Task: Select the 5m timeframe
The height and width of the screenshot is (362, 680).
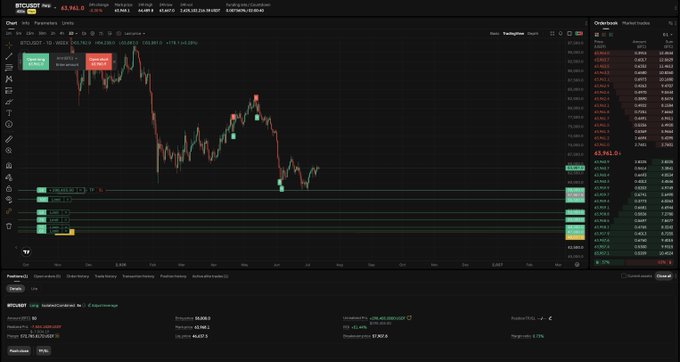Action: click(x=19, y=33)
